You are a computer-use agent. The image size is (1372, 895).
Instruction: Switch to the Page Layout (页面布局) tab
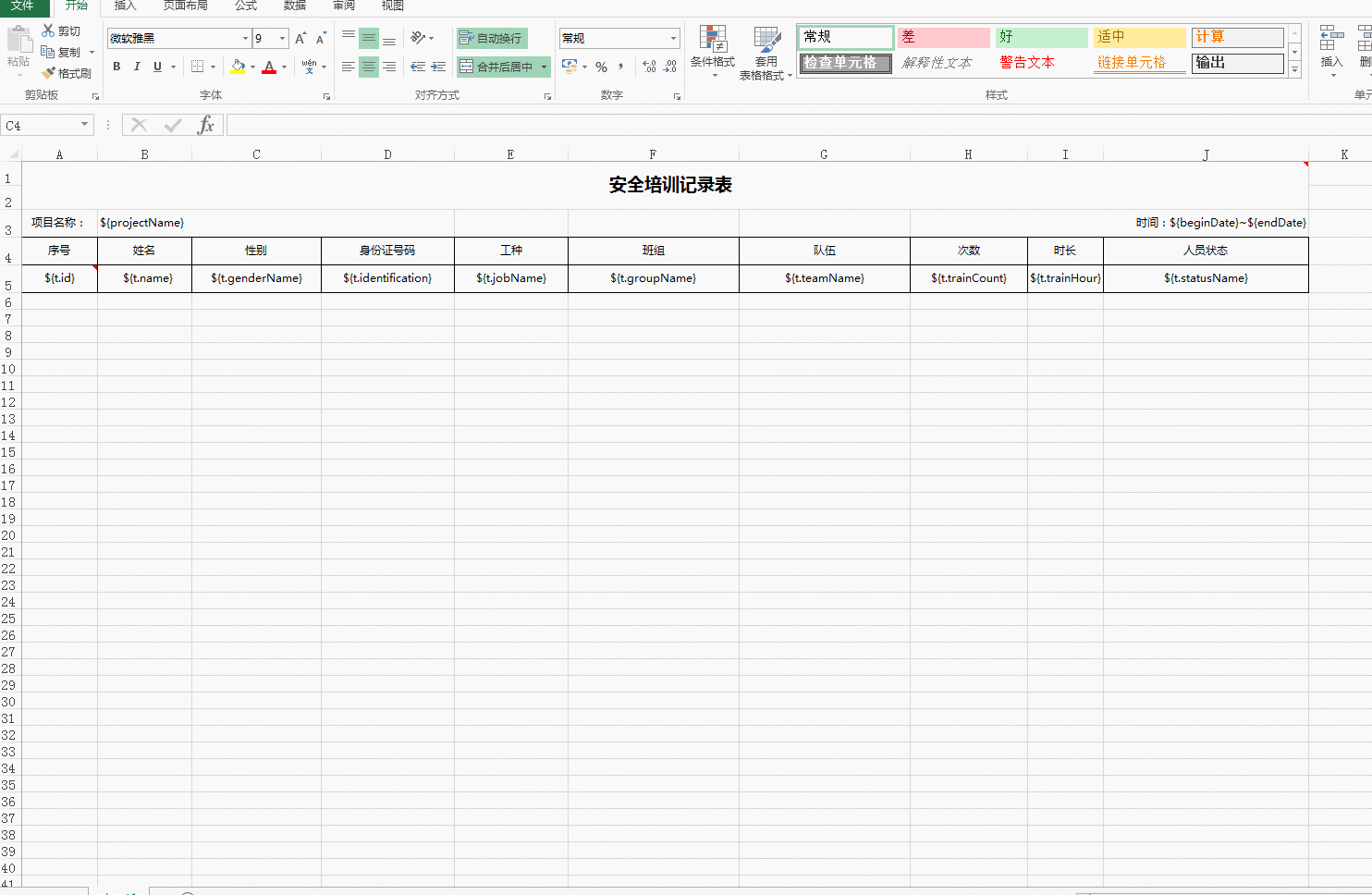[186, 6]
